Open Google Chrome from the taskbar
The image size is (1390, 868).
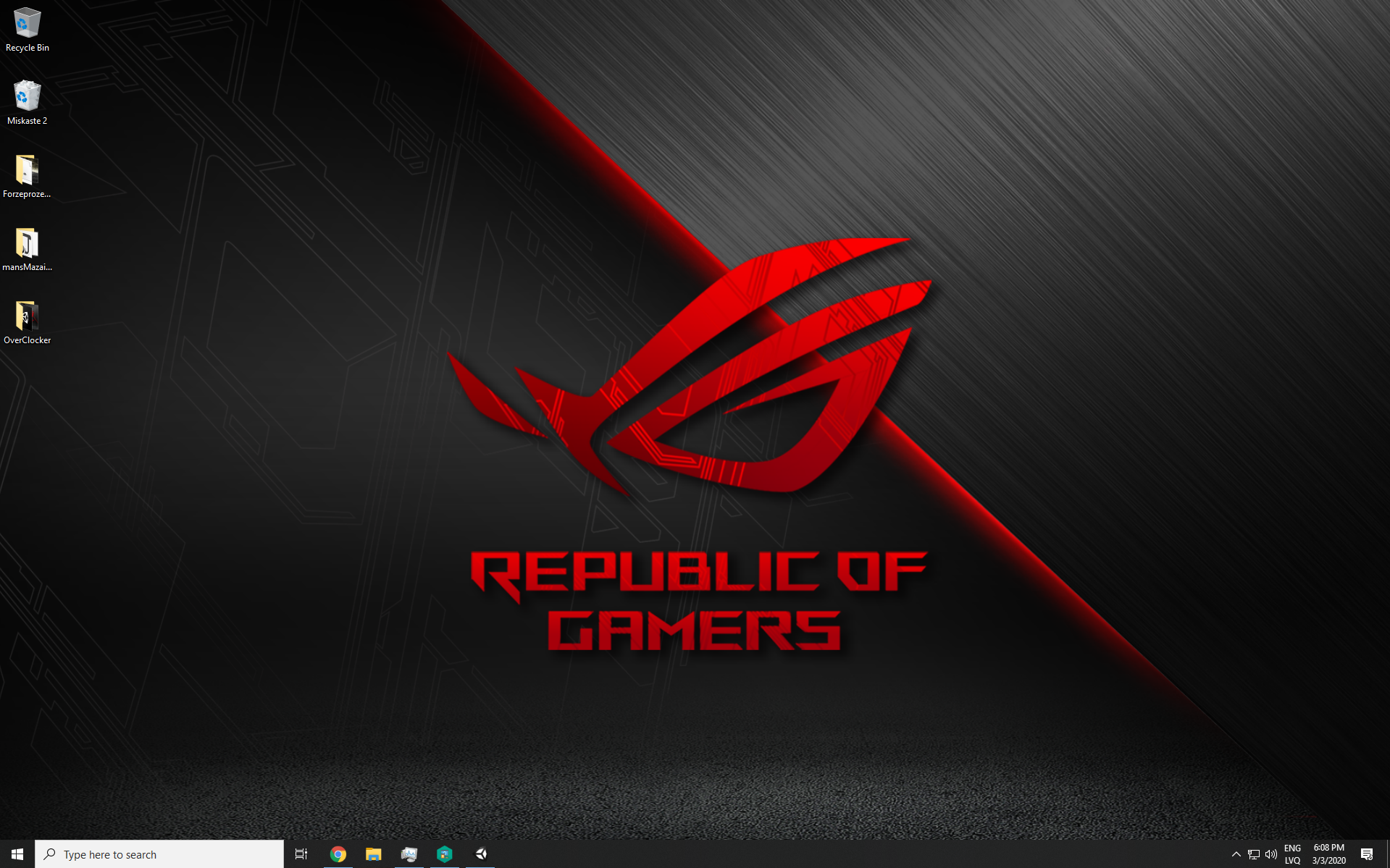(x=338, y=854)
